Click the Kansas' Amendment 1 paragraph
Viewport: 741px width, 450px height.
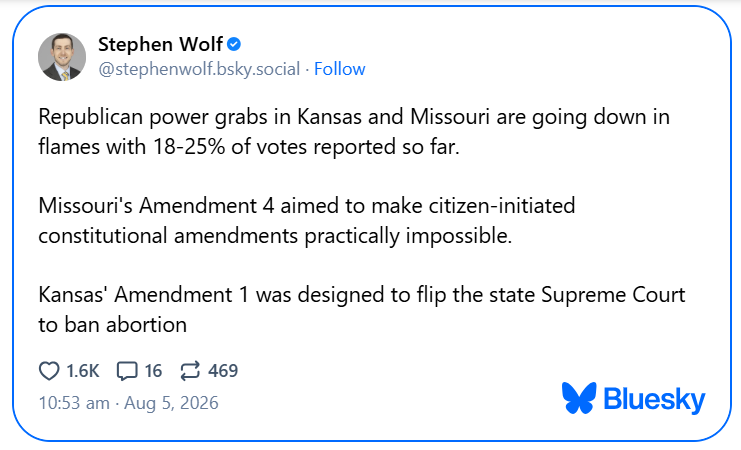click(362, 310)
